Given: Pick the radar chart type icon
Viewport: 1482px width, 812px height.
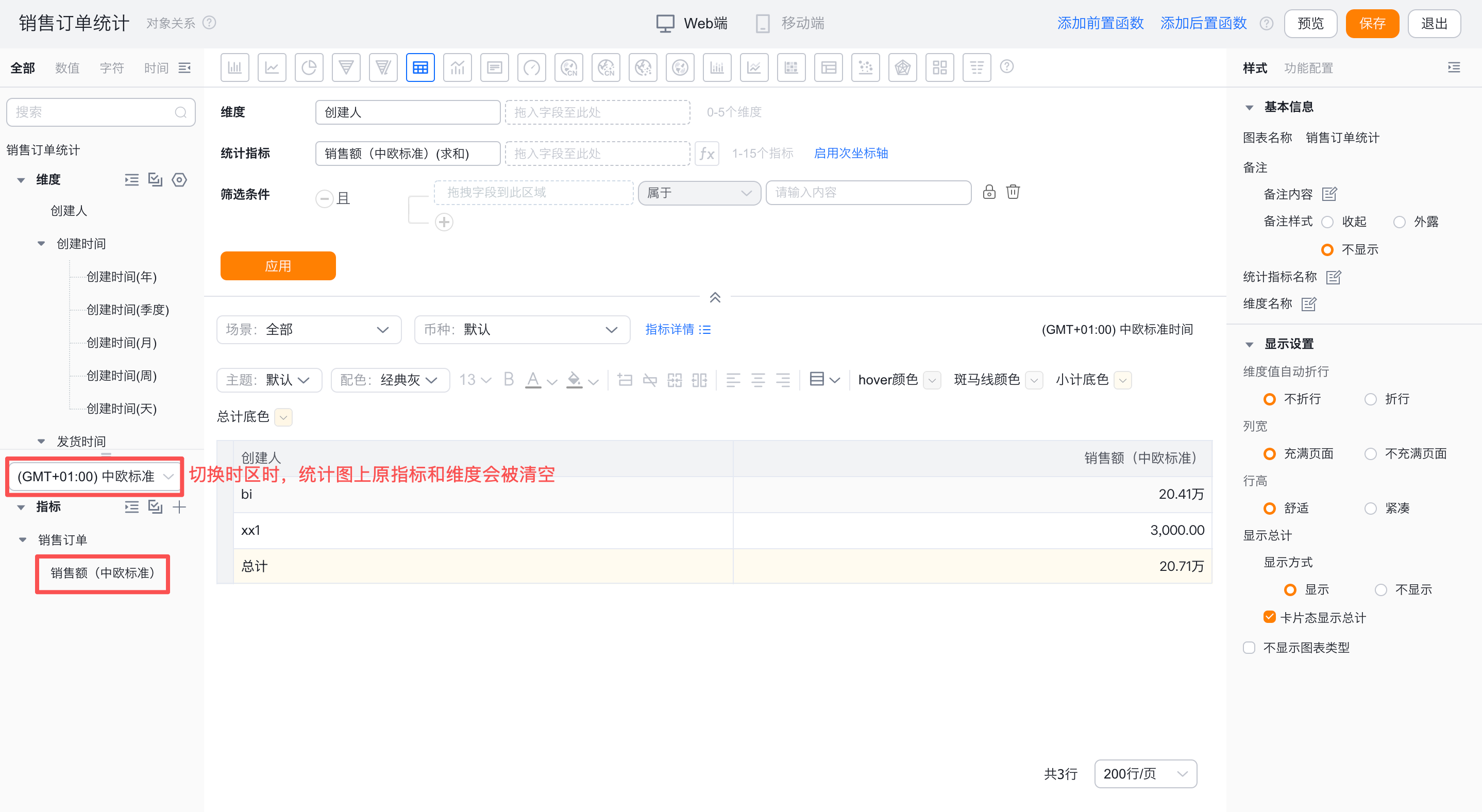Looking at the screenshot, I should 902,68.
